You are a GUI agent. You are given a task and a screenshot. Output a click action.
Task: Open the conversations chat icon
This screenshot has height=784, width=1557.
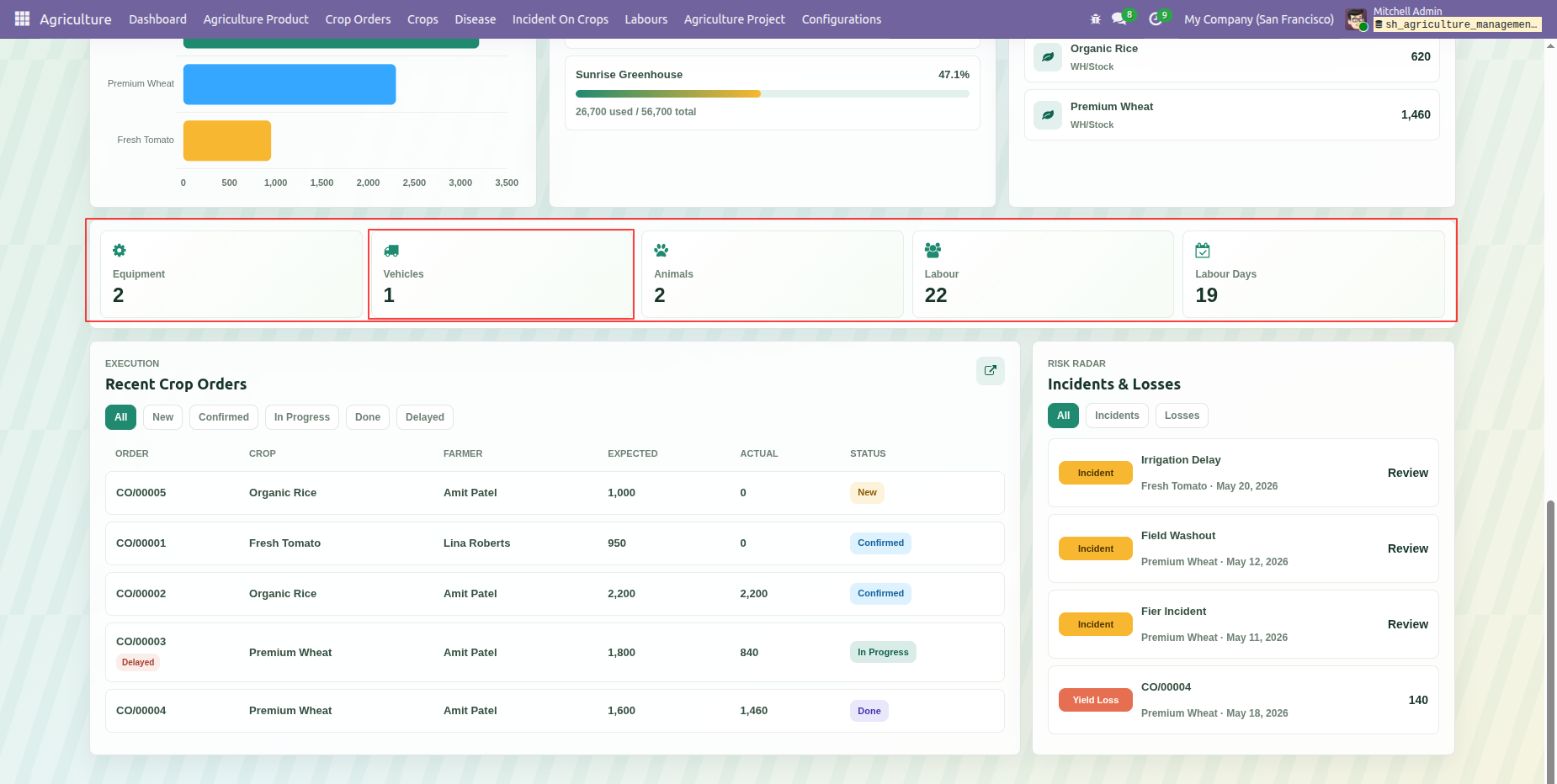(1119, 19)
